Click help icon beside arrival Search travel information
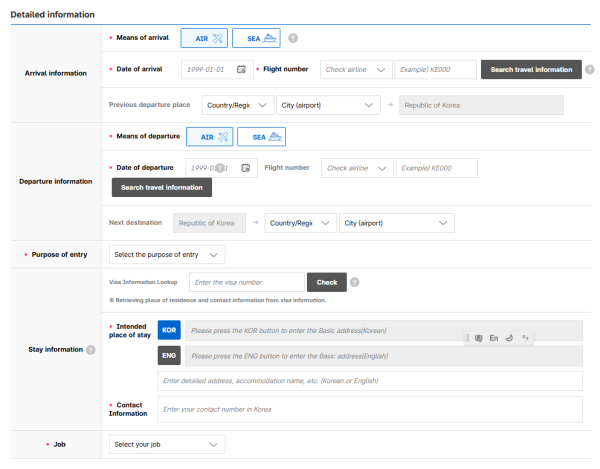This screenshot has width=600, height=469. click(592, 69)
